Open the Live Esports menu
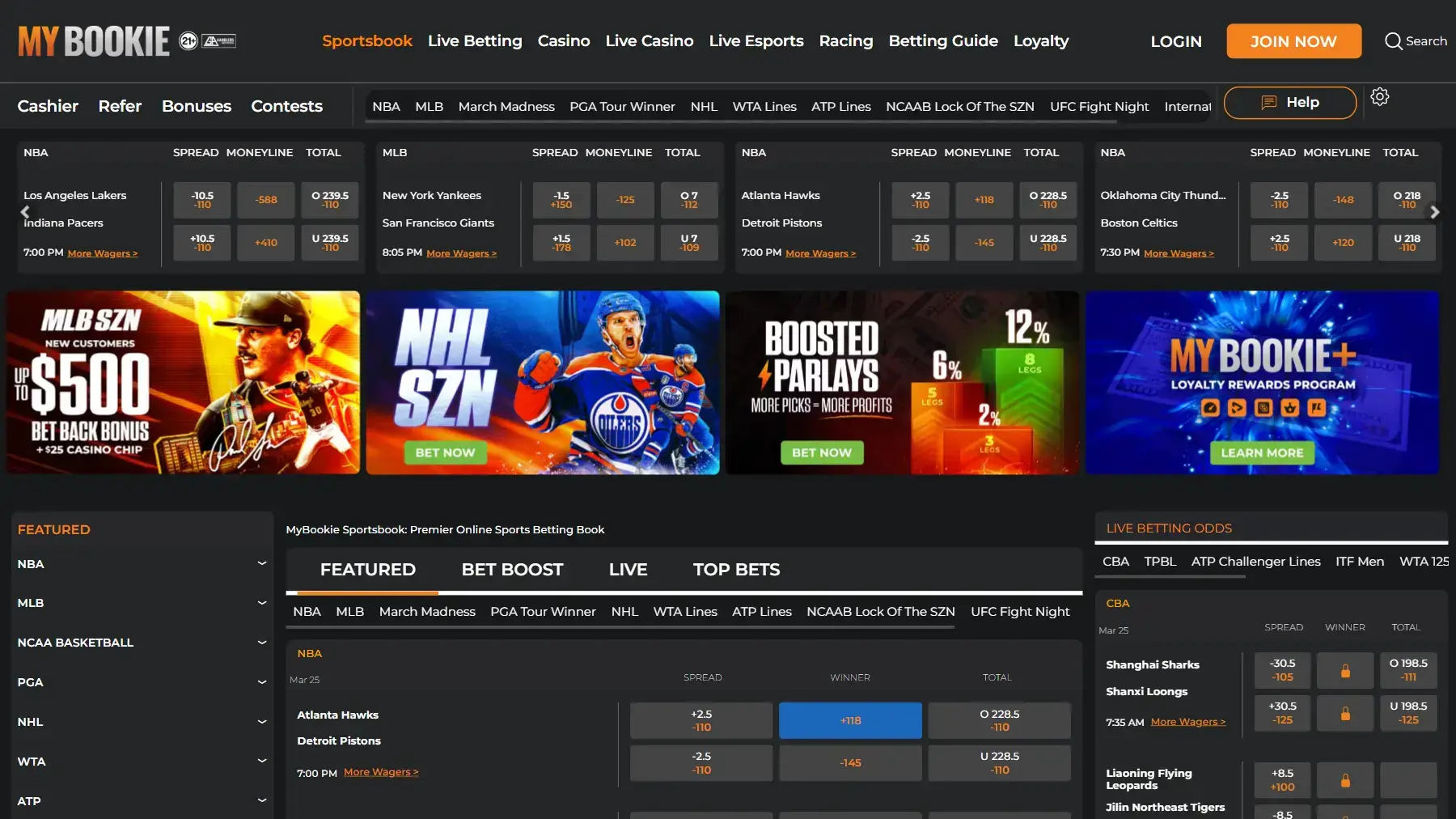 point(756,40)
